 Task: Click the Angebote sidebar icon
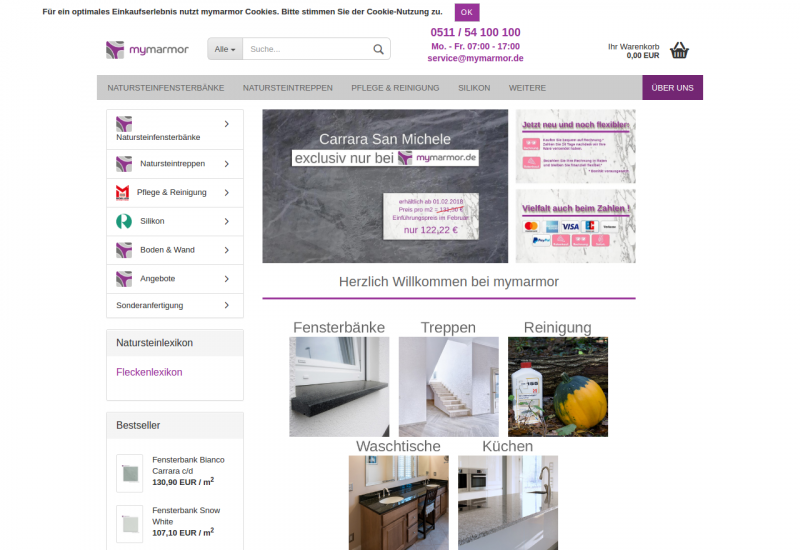[123, 279]
